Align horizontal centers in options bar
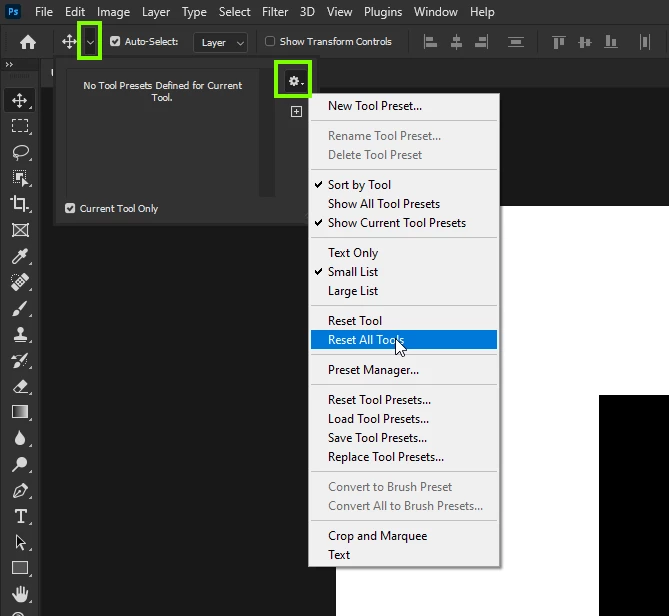 [x=456, y=42]
